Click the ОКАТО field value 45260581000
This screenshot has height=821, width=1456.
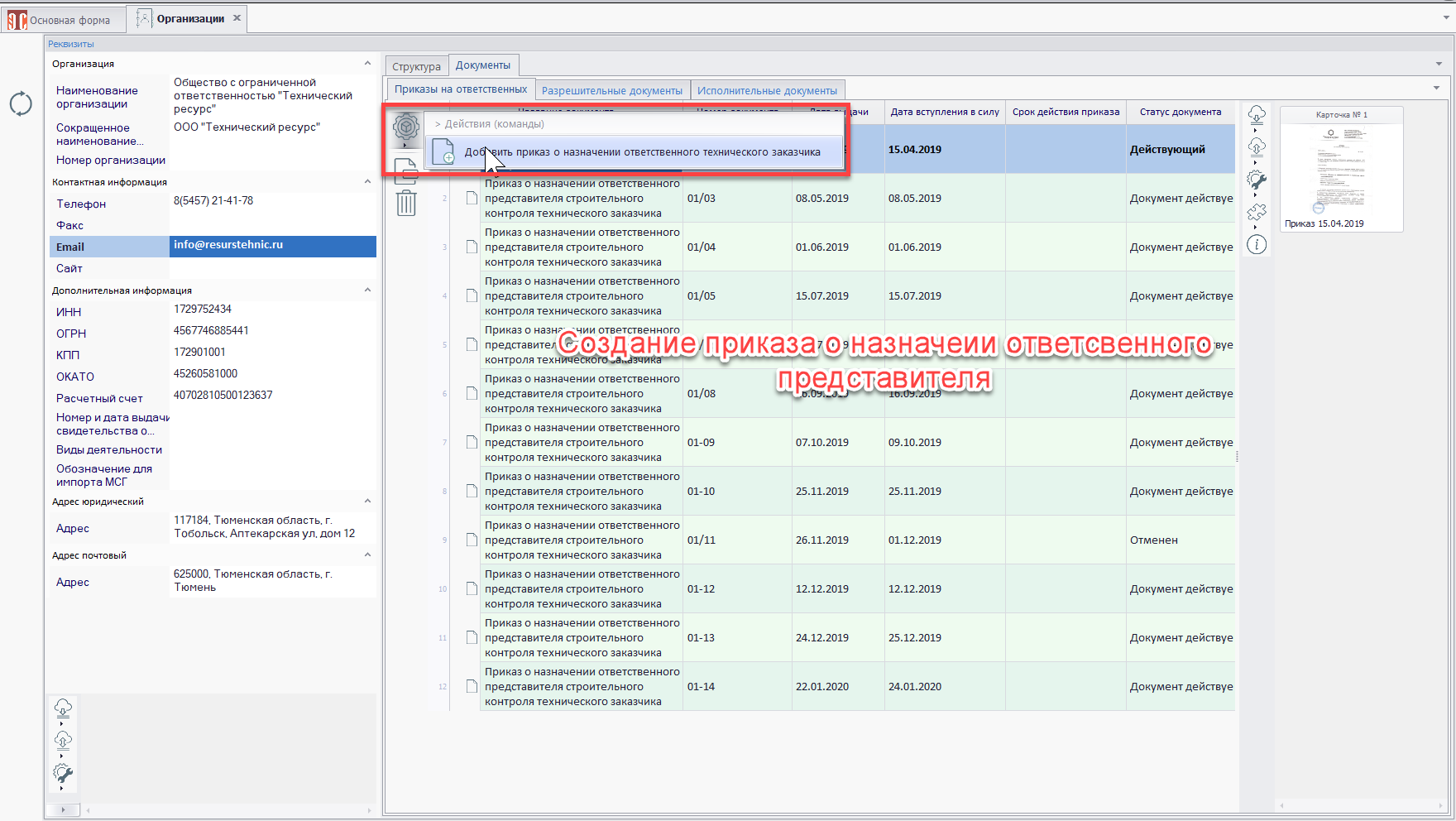(272, 376)
